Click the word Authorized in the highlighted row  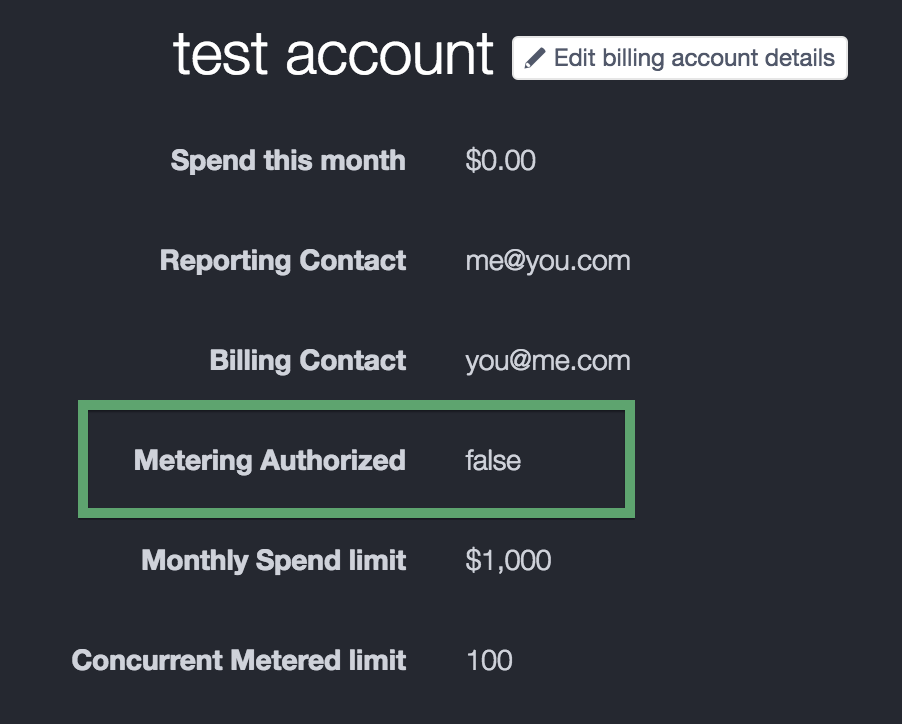click(x=333, y=461)
